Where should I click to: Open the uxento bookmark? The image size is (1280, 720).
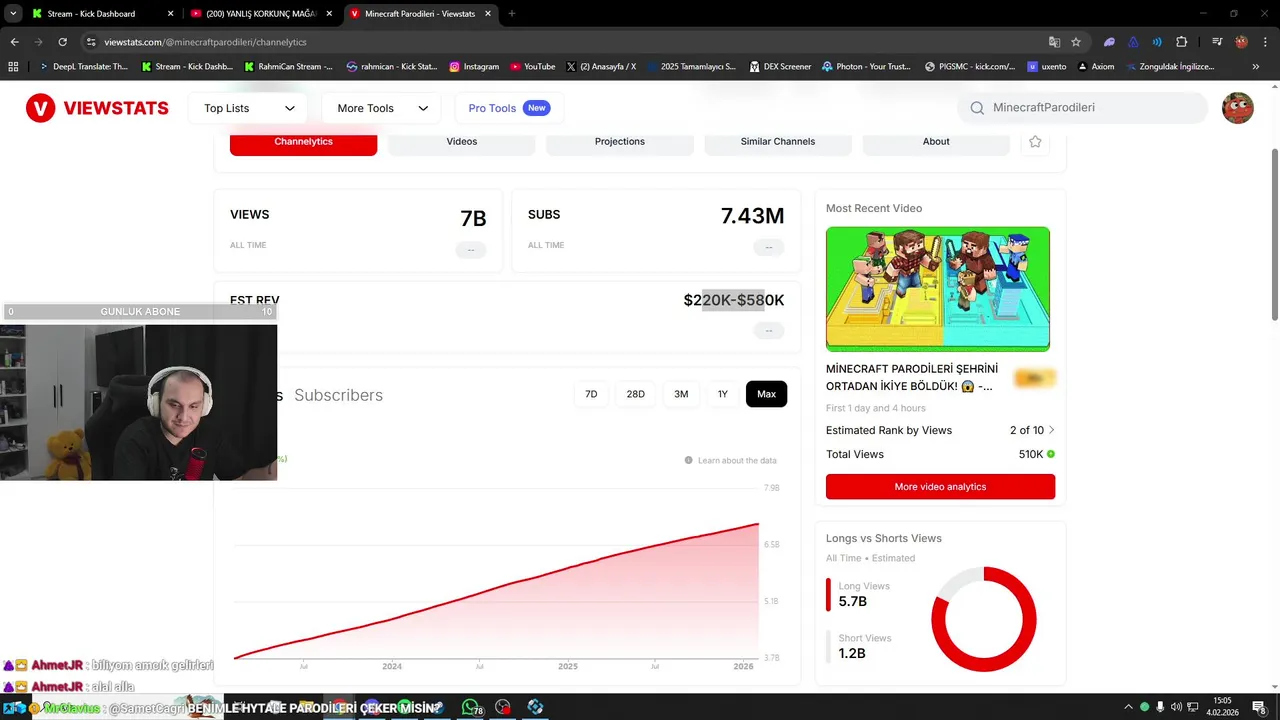point(1047,67)
